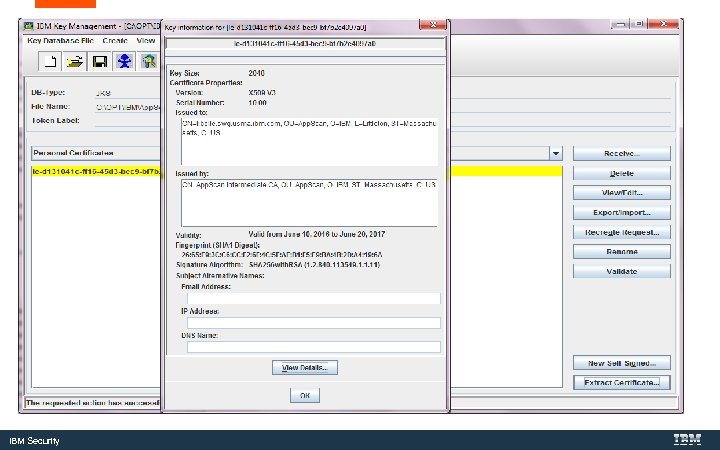The height and width of the screenshot is (450, 720).
Task: Click the status bar message at bottom
Action: pyautogui.click(x=93, y=403)
